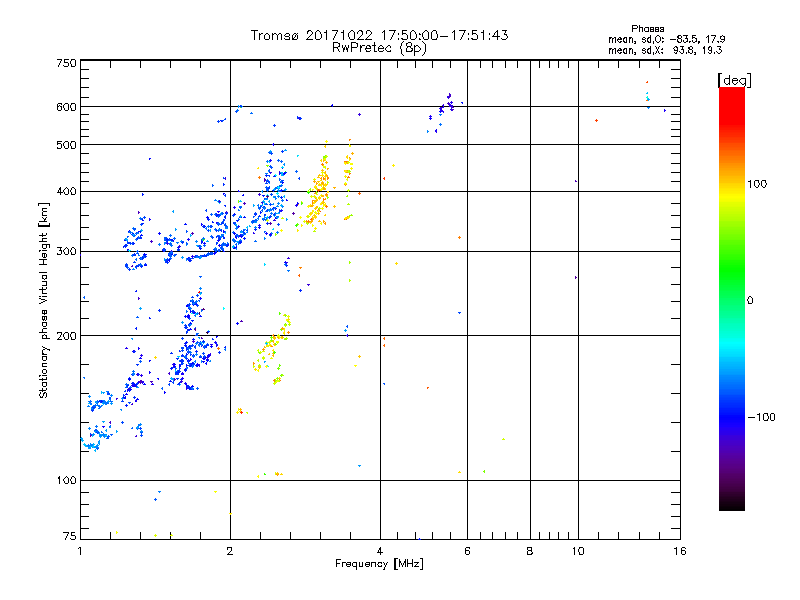Click the '[deg]' colorbar unit label
The width and height of the screenshot is (800, 600).
tap(734, 80)
